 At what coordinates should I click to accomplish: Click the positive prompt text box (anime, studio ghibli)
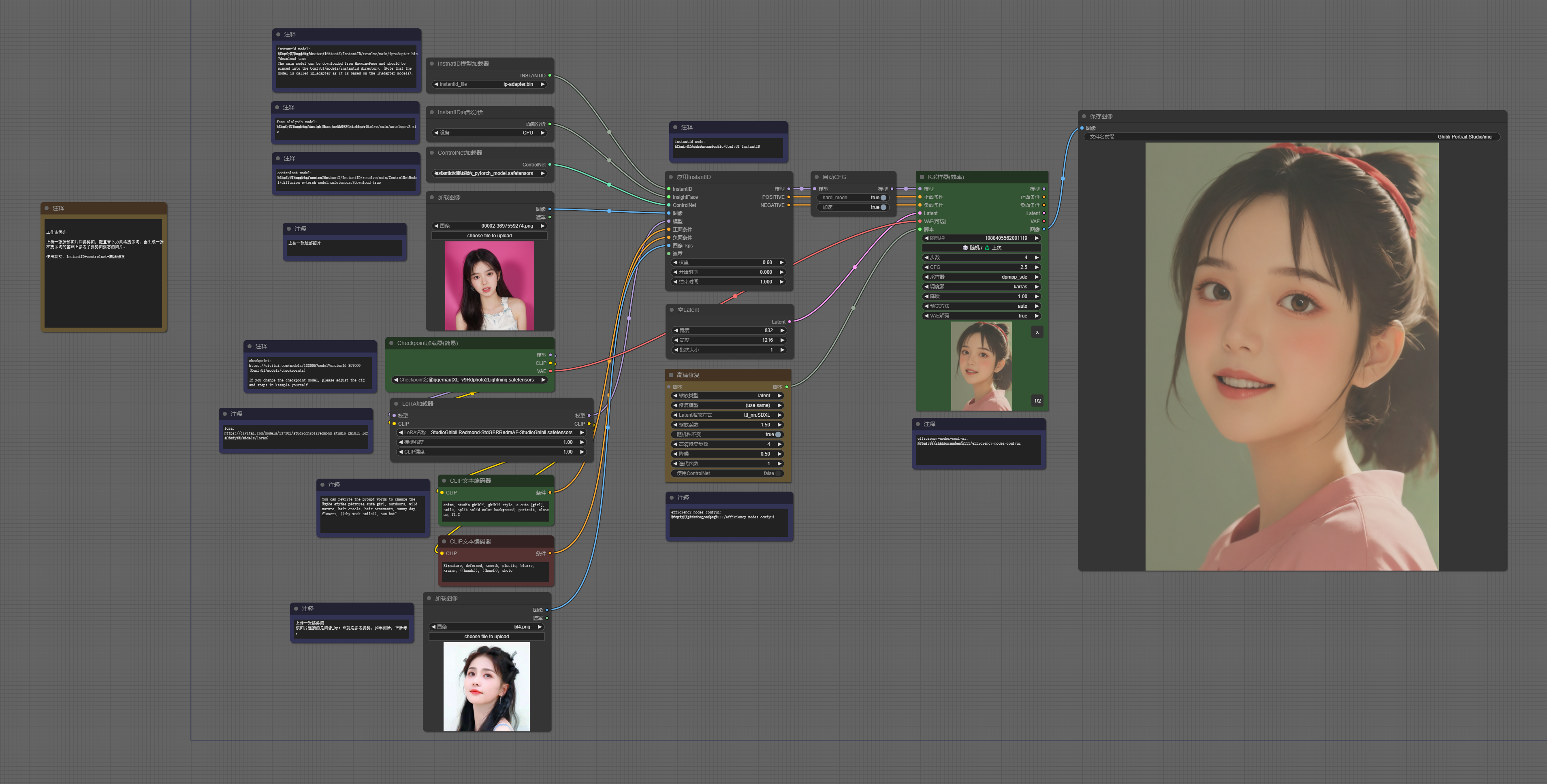[495, 511]
